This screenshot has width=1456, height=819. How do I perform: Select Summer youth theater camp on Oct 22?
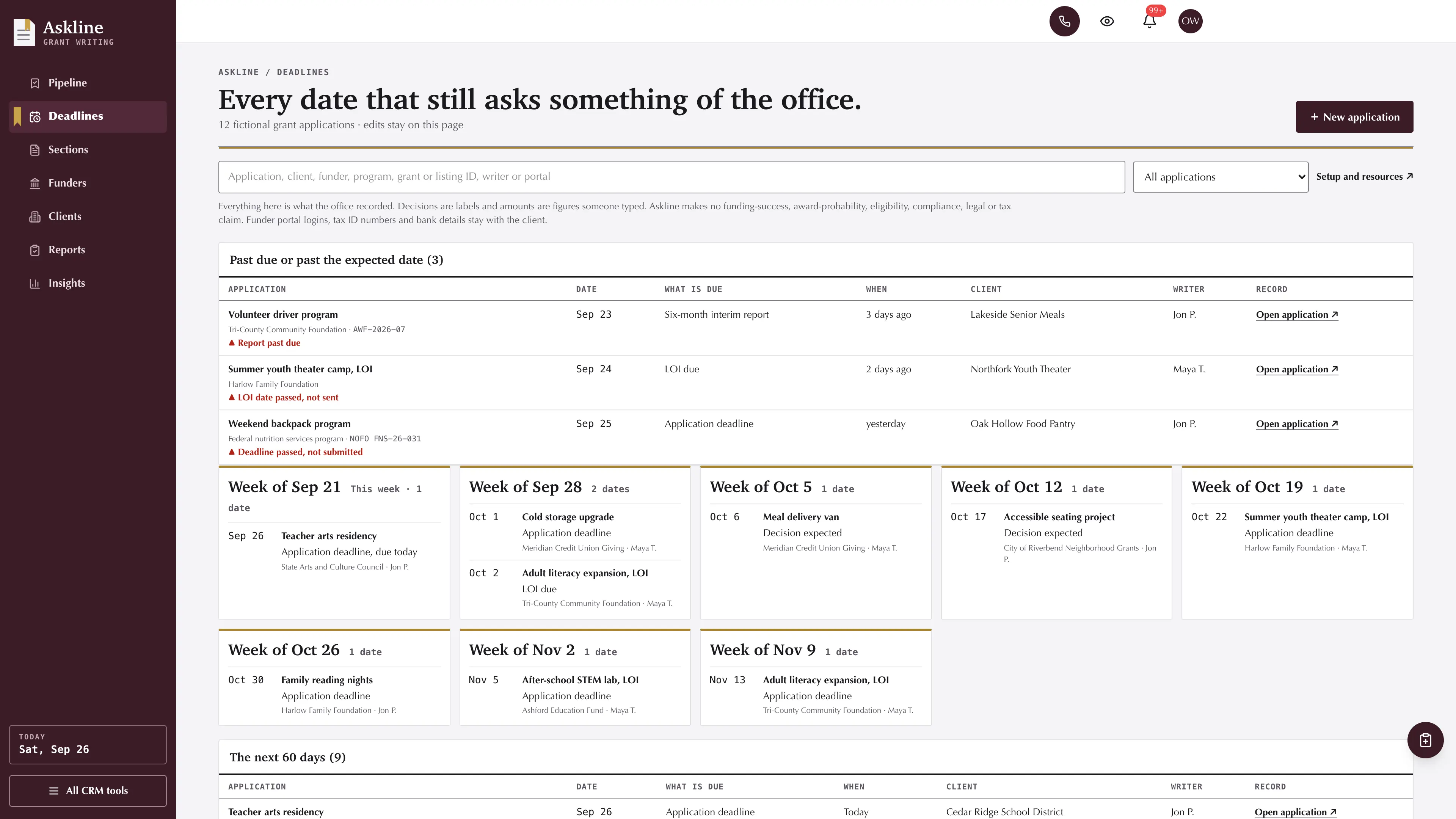coord(1316,517)
